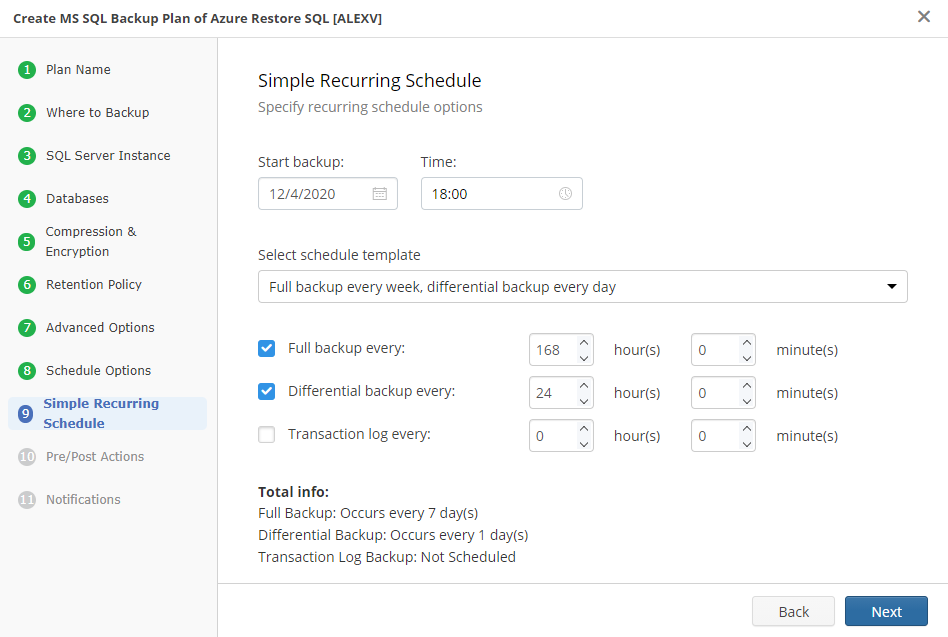Open the schedule template dropdown
The width and height of the screenshot is (948, 637).
583,286
